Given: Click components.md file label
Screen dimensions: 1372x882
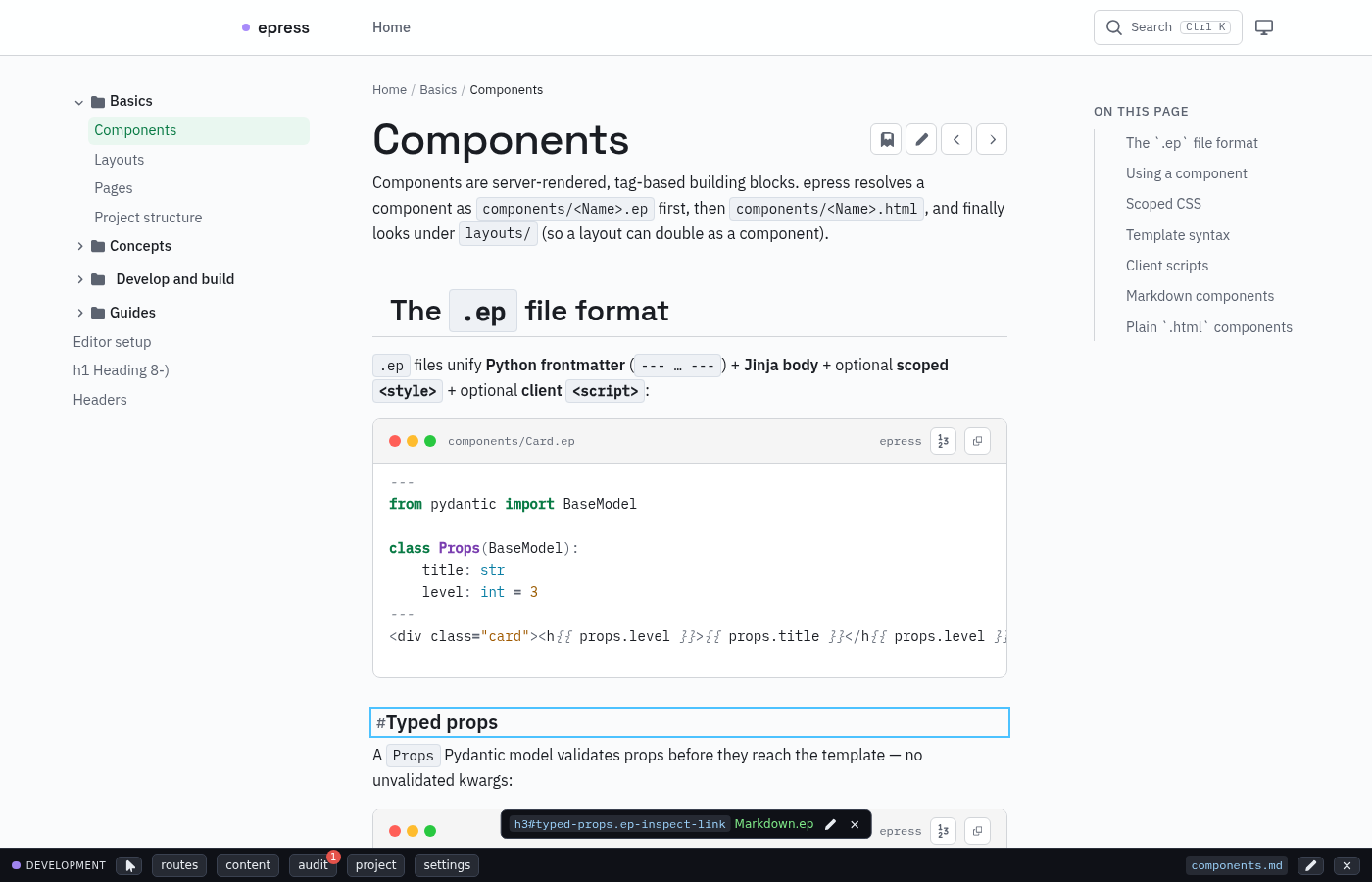Looking at the screenshot, I should click(1237, 865).
